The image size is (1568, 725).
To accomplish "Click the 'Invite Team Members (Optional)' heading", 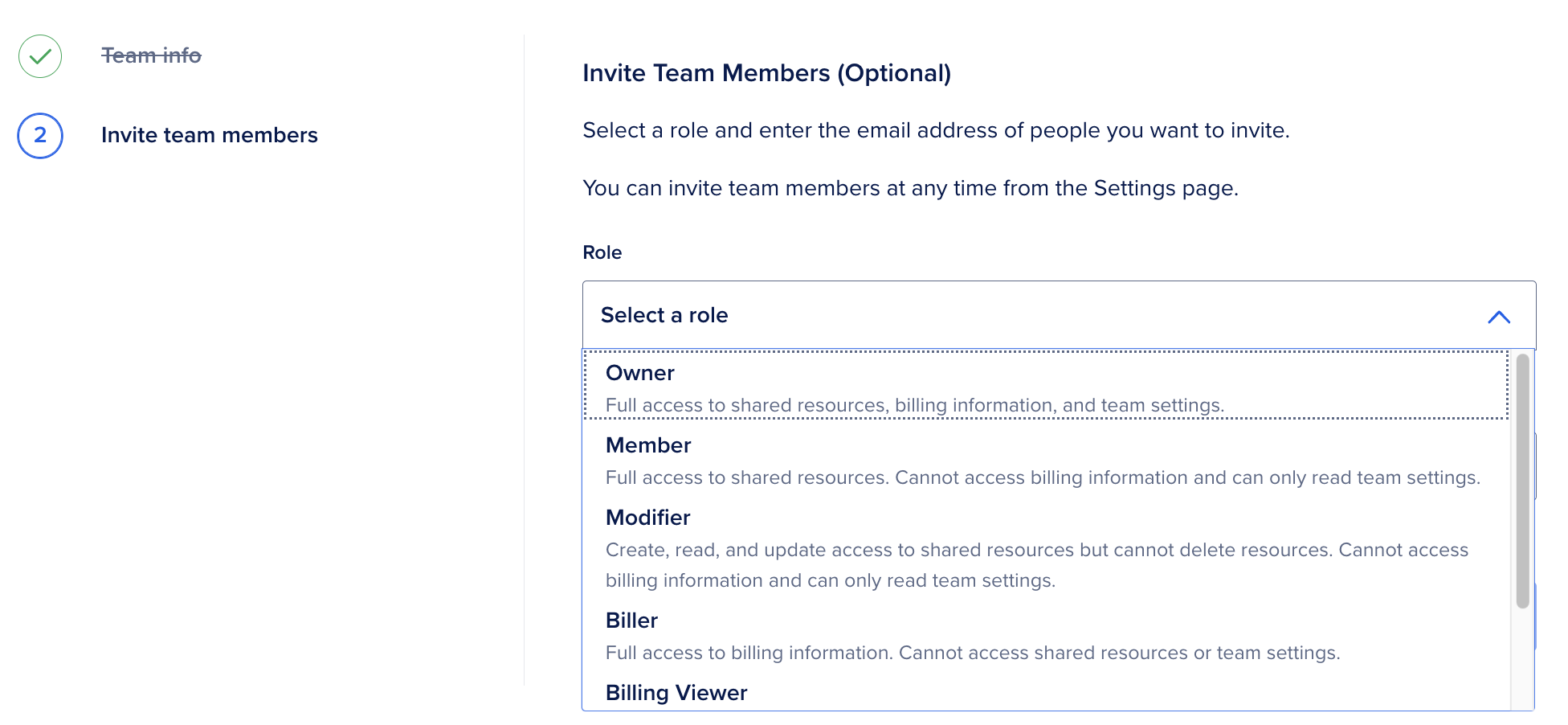I will point(766,73).
